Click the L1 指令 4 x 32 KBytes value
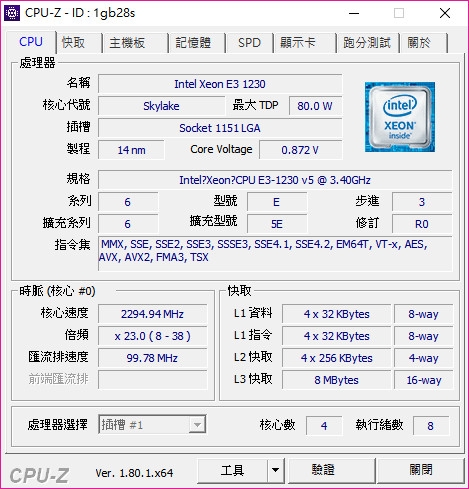 pyautogui.click(x=336, y=336)
